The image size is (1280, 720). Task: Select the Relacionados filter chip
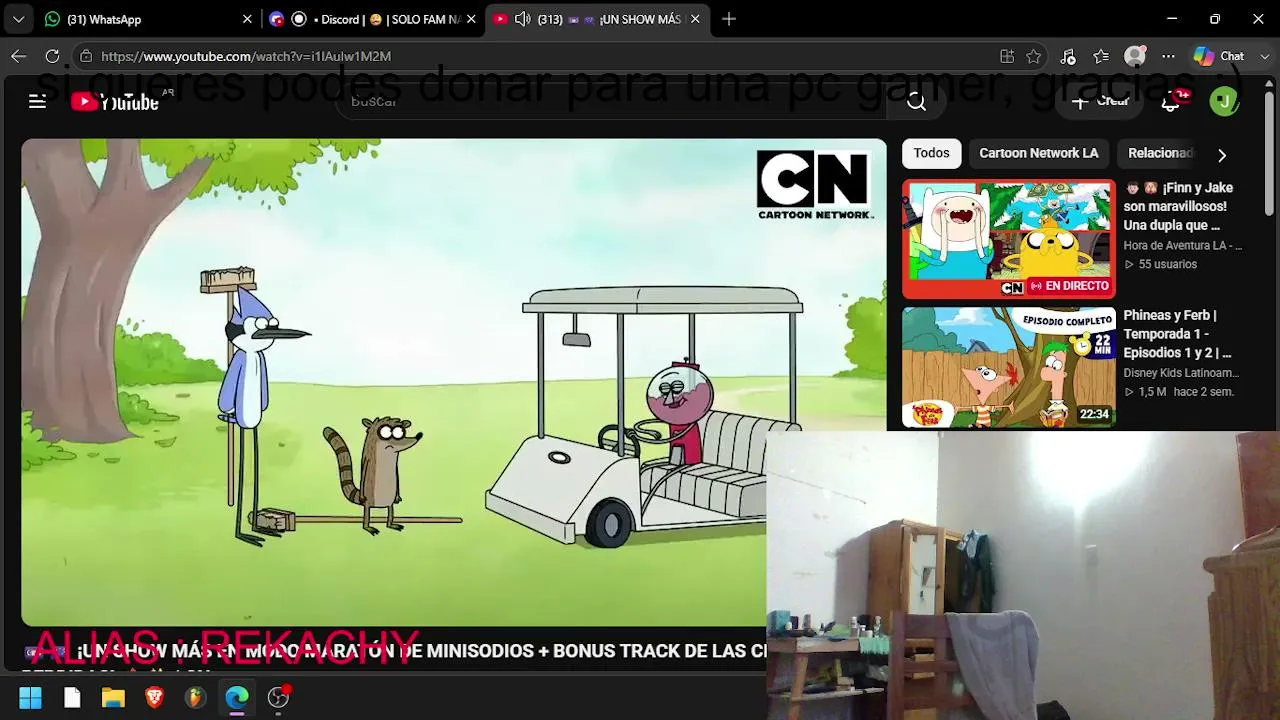pos(1160,153)
